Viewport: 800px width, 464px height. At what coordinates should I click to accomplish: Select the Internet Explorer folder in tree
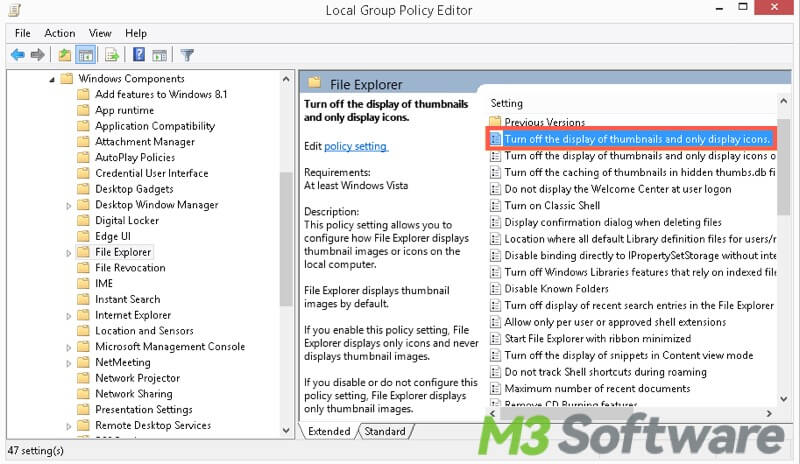133,315
